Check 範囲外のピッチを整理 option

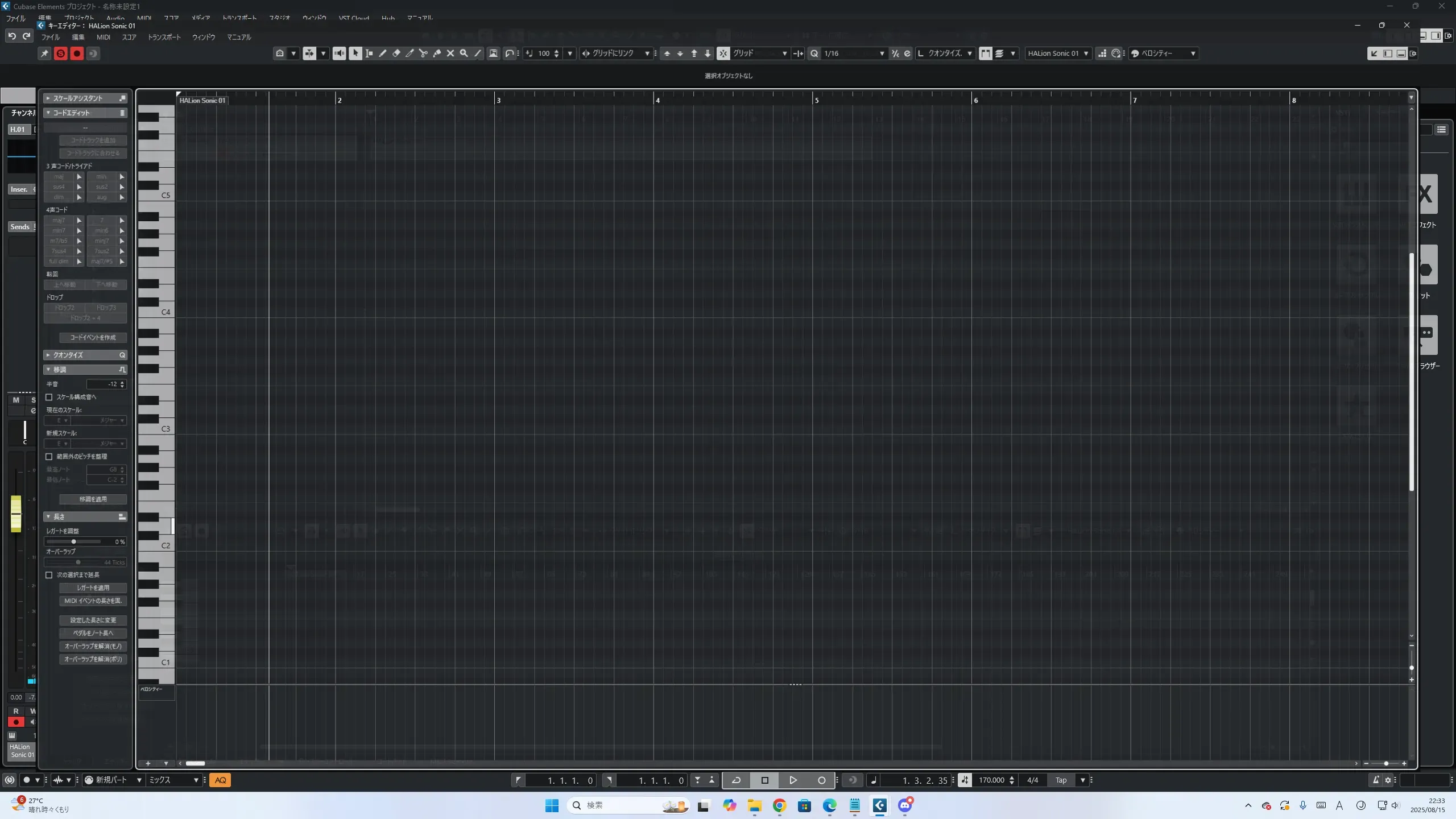tap(49, 457)
